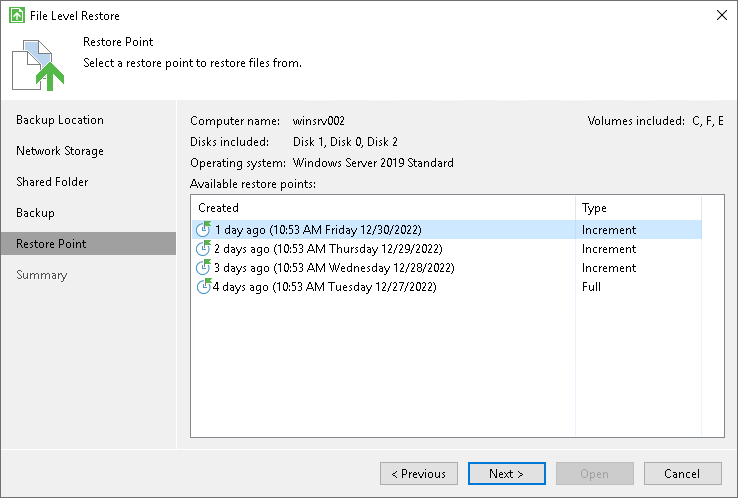This screenshot has width=738, height=498.
Task: Click the full backup icon for 12/27/2022
Action: pyautogui.click(x=203, y=286)
